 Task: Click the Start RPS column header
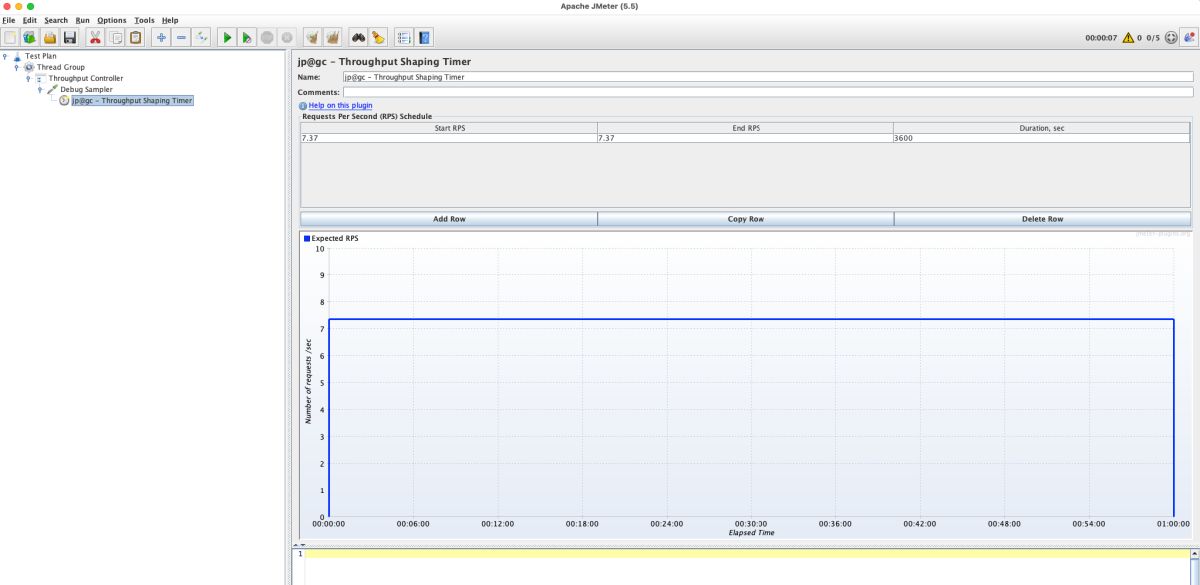tap(449, 128)
